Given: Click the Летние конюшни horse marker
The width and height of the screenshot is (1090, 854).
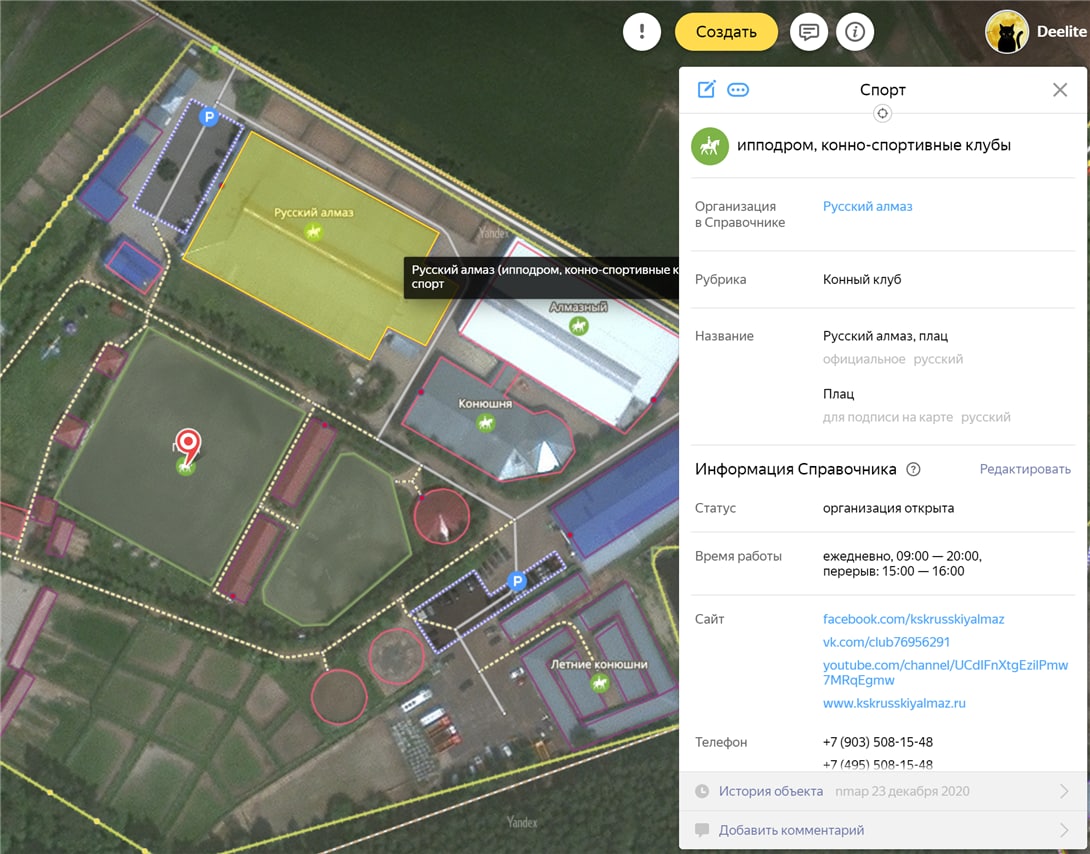Looking at the screenshot, I should pyautogui.click(x=599, y=682).
